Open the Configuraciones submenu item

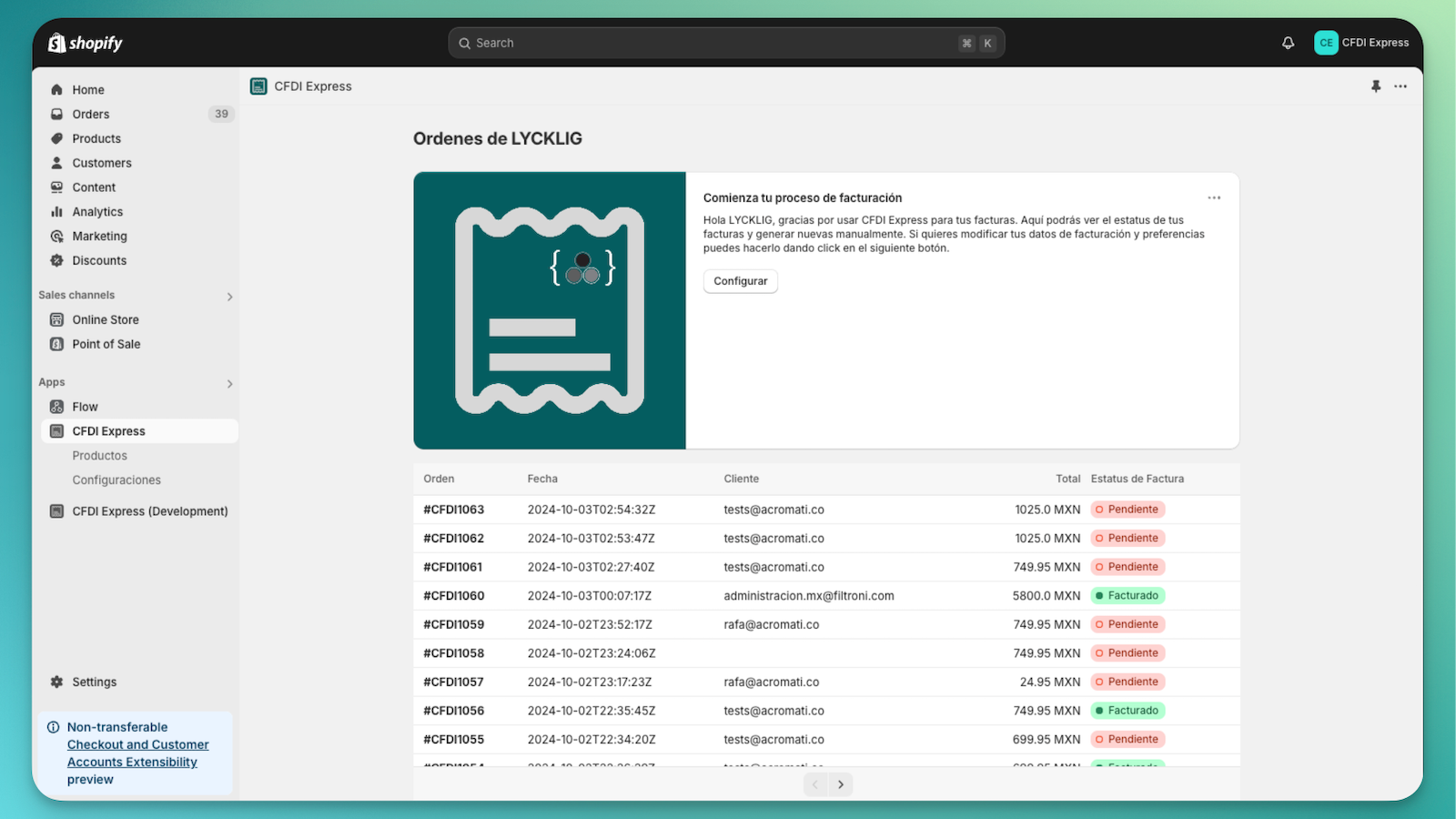[x=116, y=480]
